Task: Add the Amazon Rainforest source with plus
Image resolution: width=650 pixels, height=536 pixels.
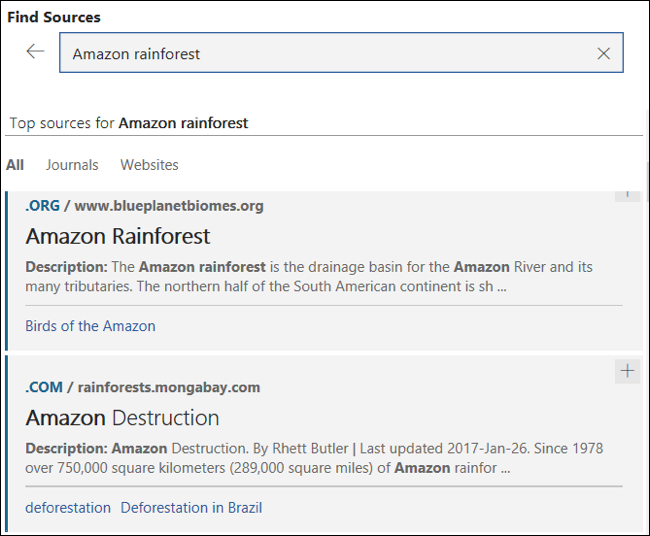Action: coord(627,193)
